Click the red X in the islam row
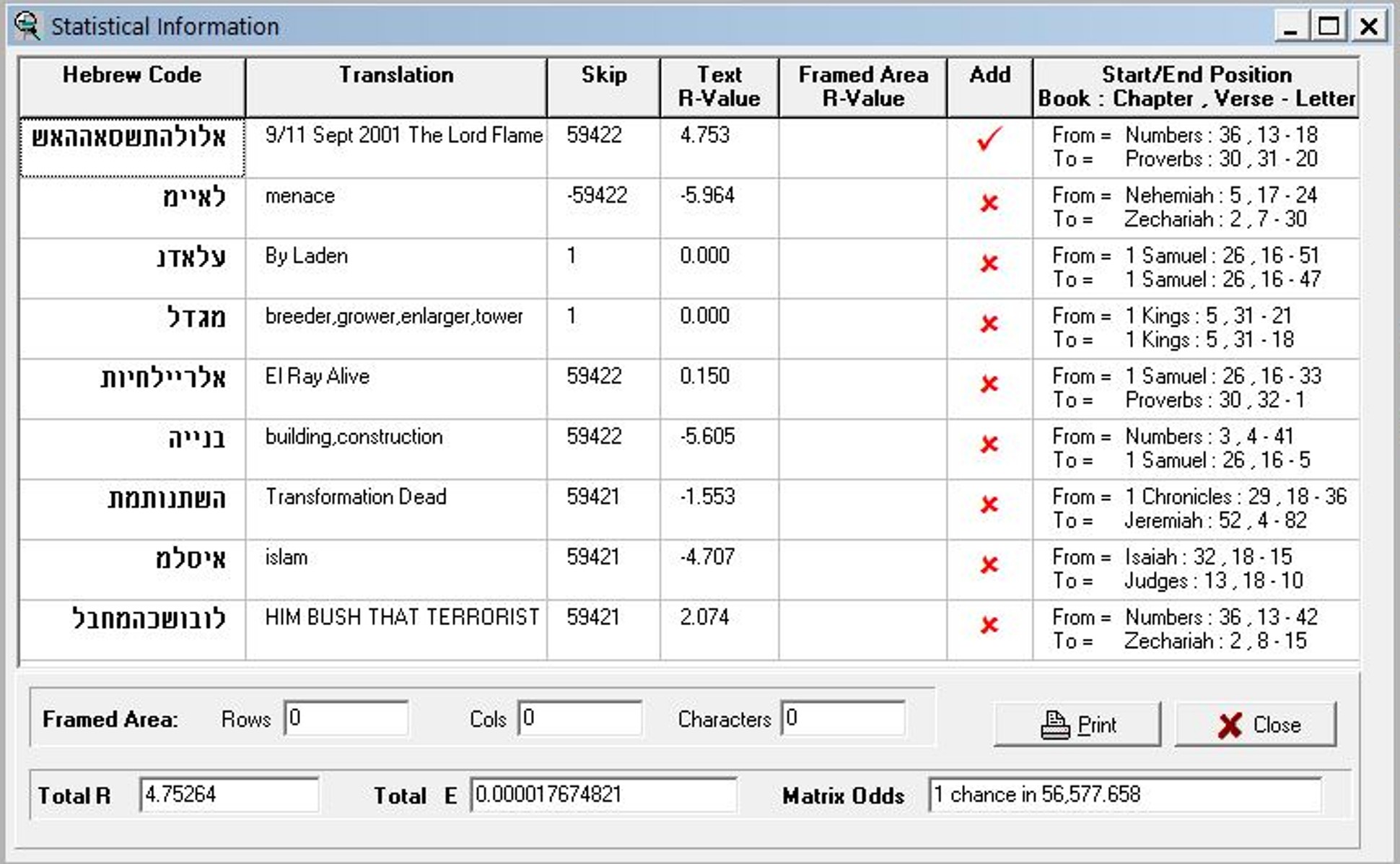 [x=989, y=565]
